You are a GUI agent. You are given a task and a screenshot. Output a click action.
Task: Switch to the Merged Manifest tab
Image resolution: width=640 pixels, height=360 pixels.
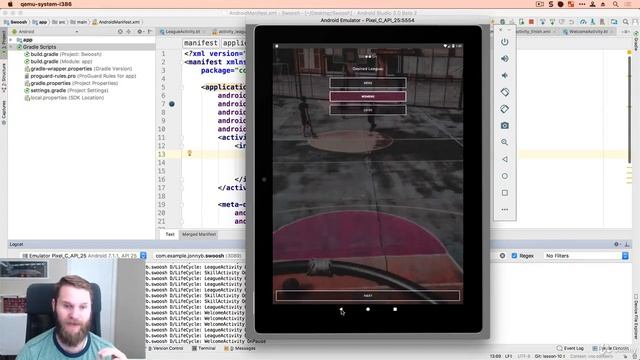pyautogui.click(x=199, y=234)
